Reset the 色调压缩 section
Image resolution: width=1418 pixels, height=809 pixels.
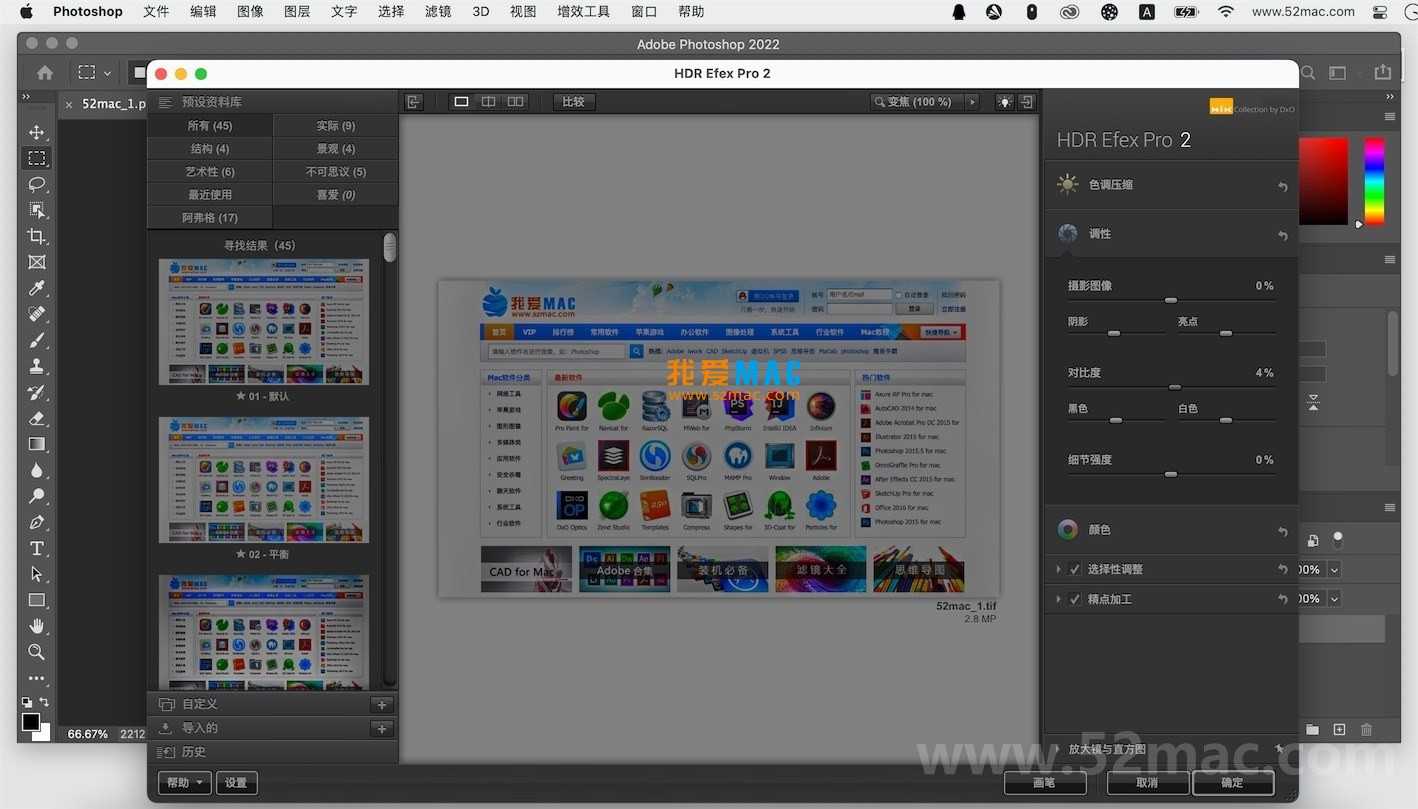(x=1282, y=186)
